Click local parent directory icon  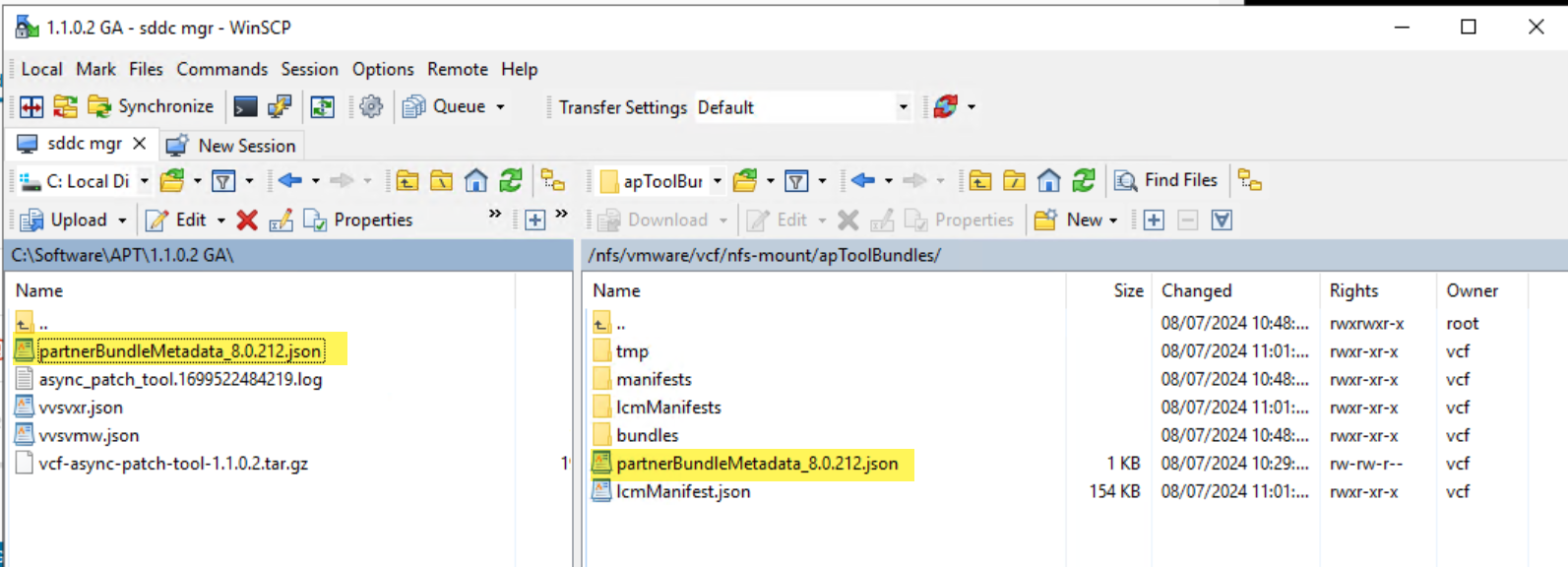[408, 181]
